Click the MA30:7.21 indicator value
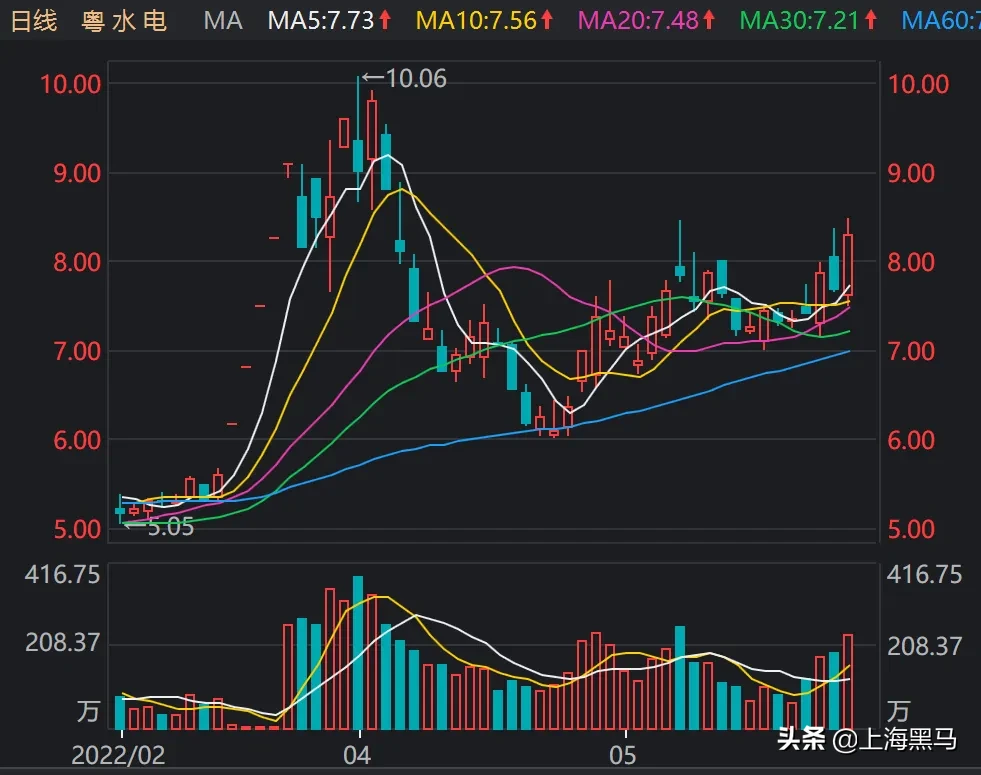 [x=799, y=21]
